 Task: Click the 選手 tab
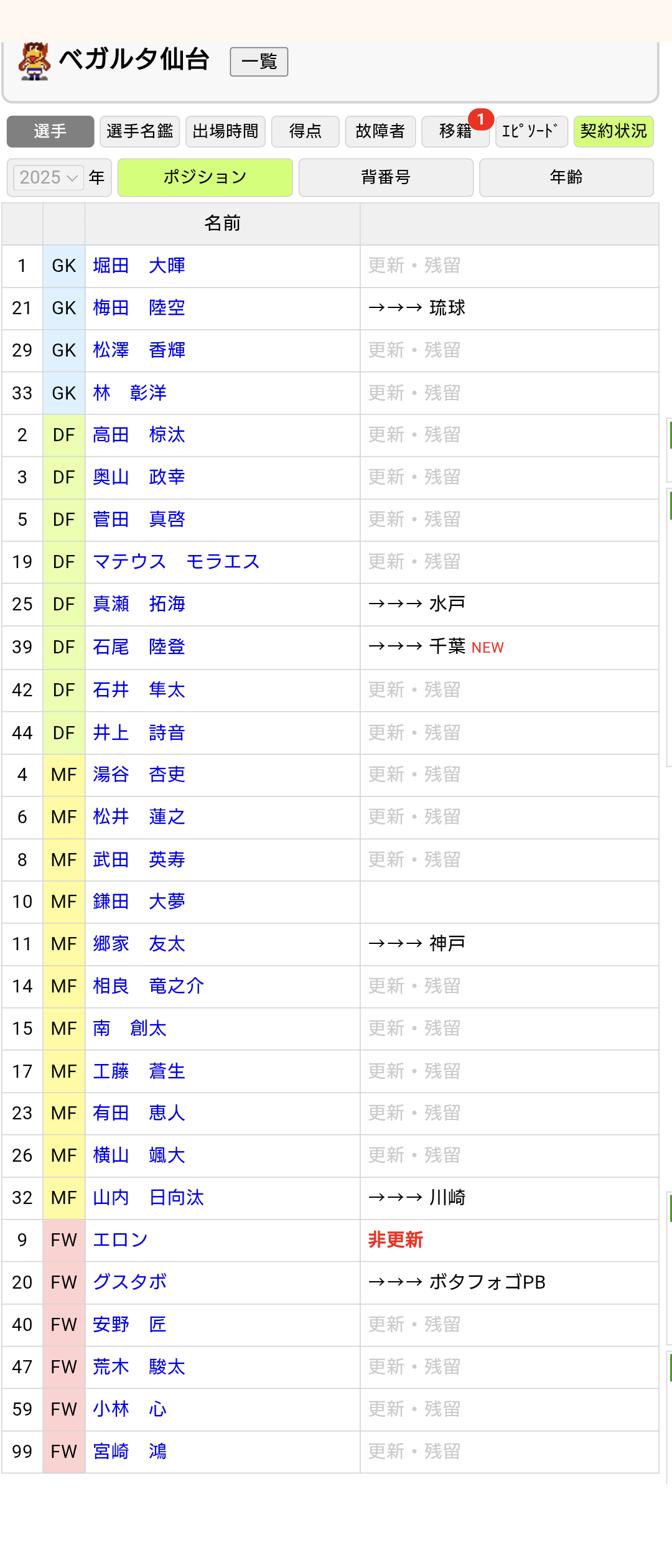tap(50, 131)
